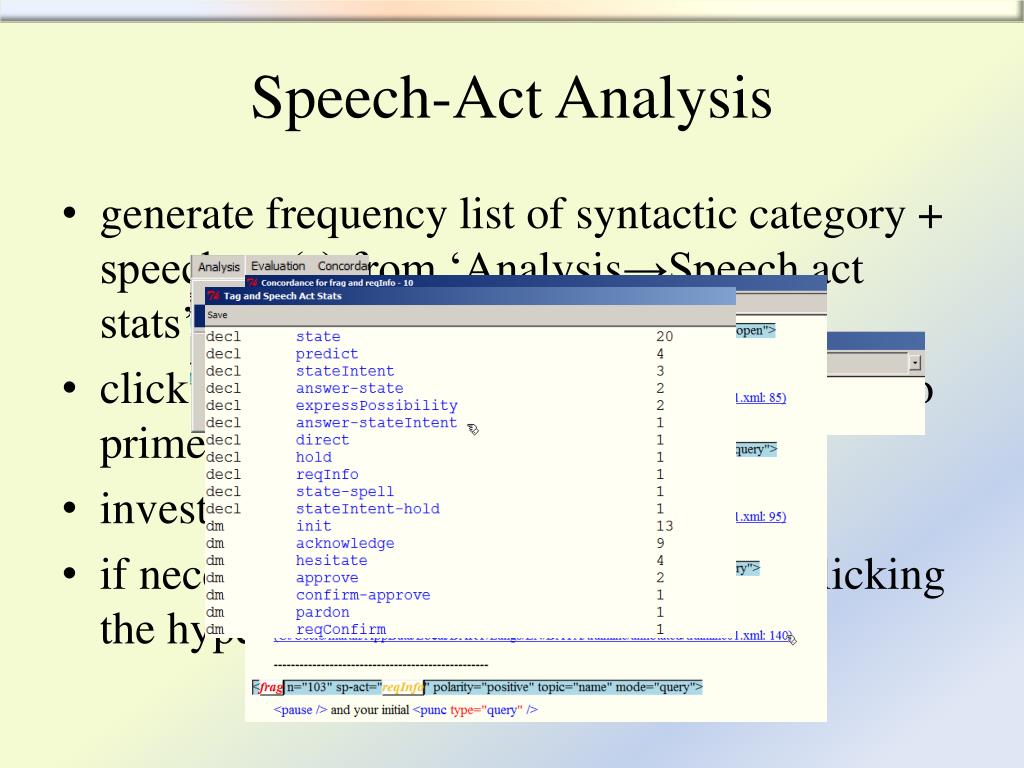The width and height of the screenshot is (1024, 768).
Task: Select the 'direct' speech-act entry
Action: [x=323, y=440]
